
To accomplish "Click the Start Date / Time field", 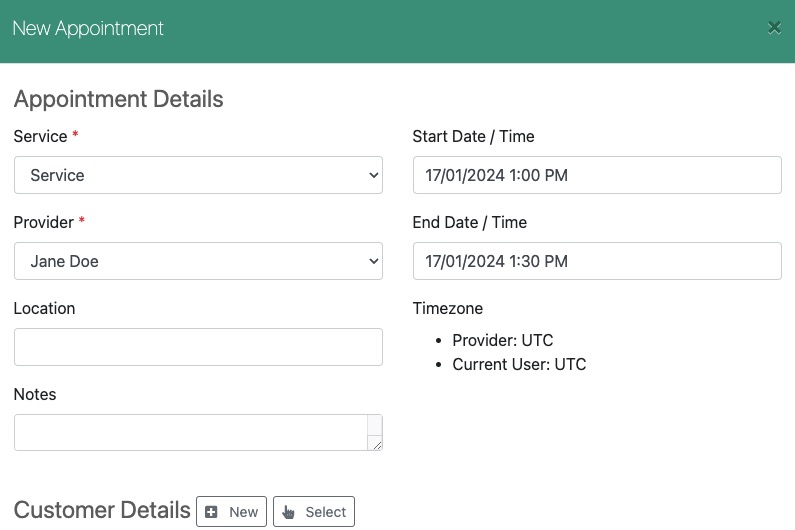I will tap(597, 175).
